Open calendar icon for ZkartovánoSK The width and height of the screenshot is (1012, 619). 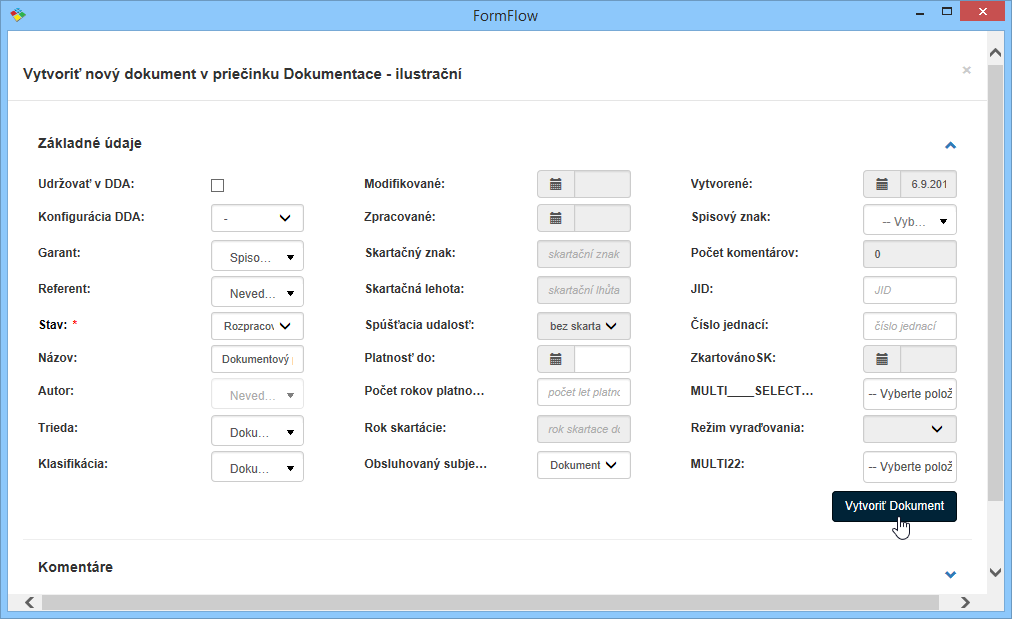pos(882,359)
